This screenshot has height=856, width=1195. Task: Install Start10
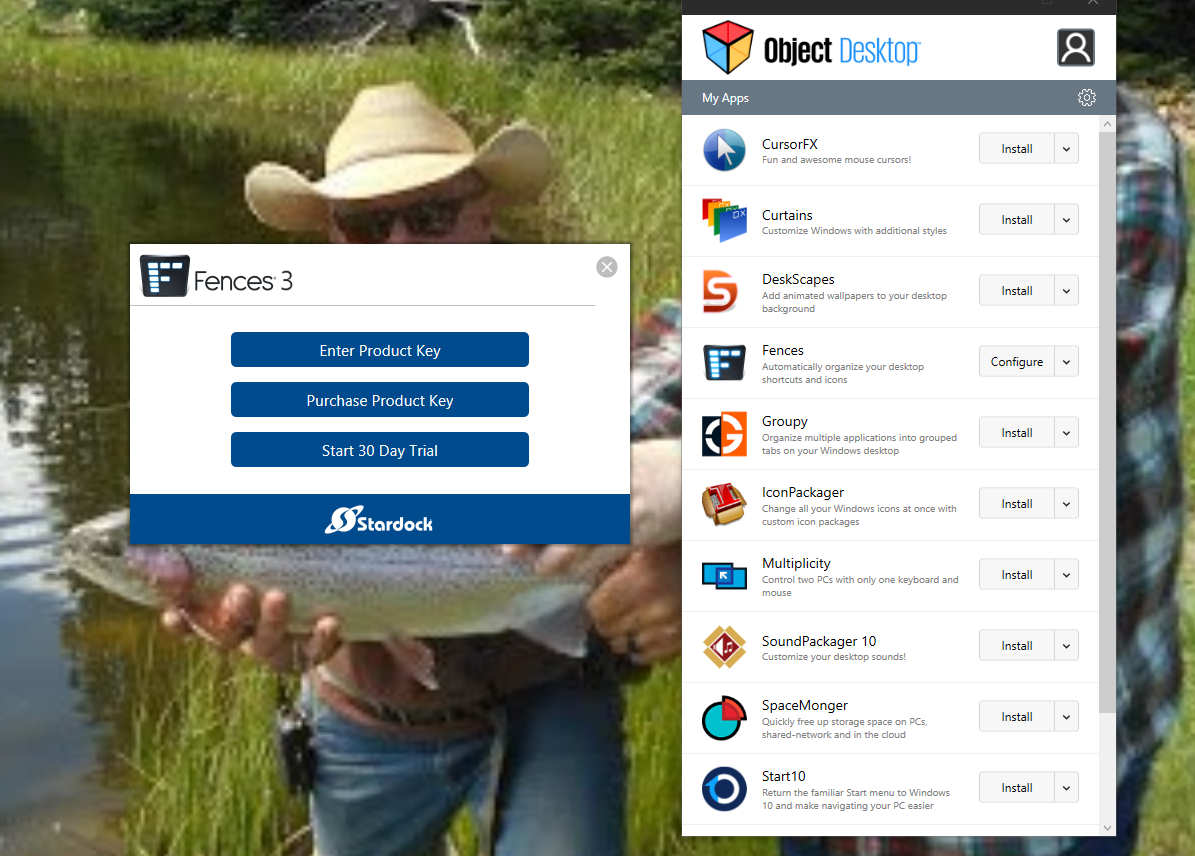click(x=1017, y=787)
